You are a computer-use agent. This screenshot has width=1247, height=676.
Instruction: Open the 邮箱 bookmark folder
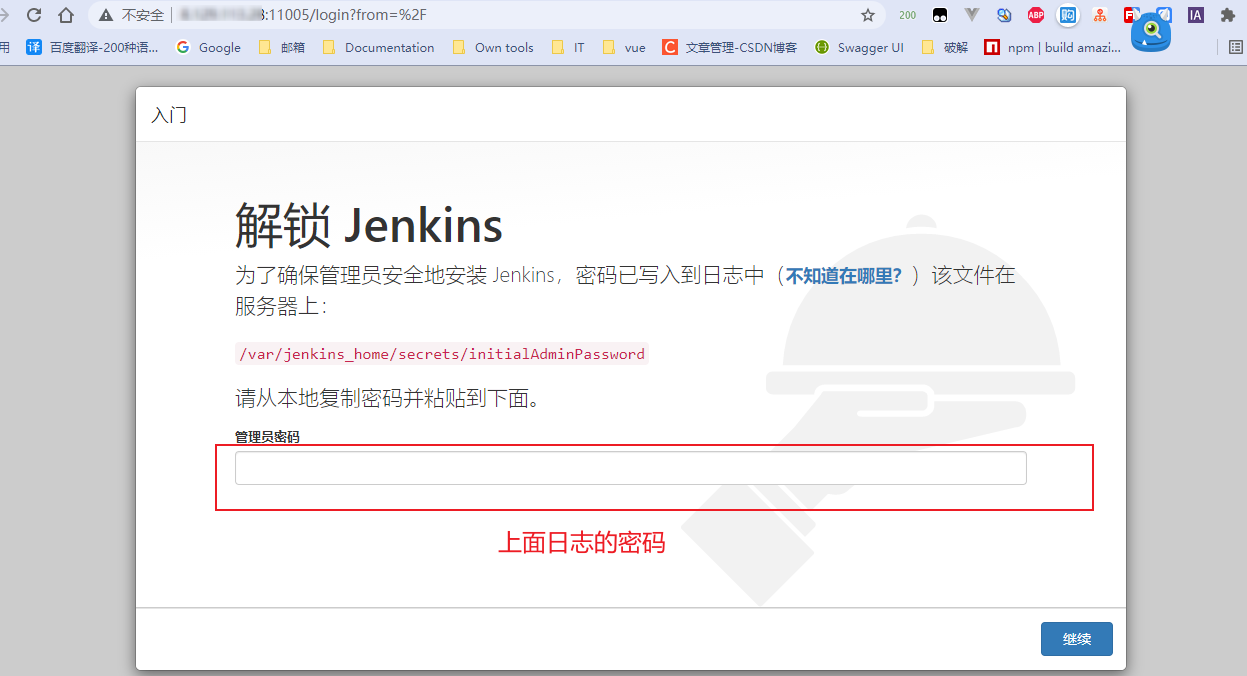click(x=282, y=47)
